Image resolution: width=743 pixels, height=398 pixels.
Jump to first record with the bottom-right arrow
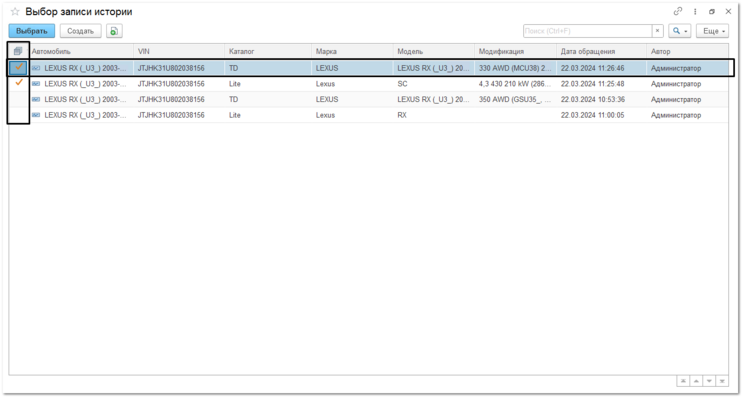point(683,381)
